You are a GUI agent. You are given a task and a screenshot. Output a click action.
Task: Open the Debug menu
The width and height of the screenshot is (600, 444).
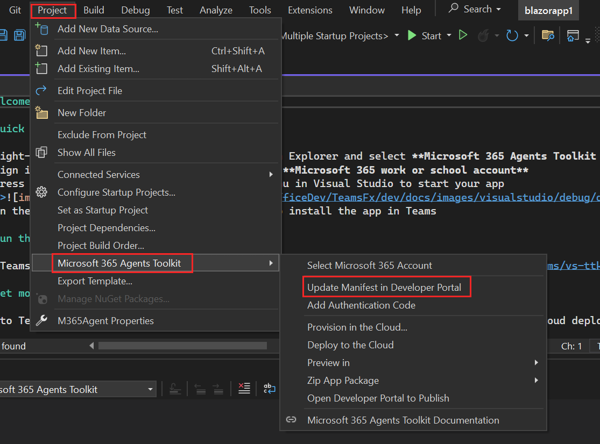click(135, 10)
